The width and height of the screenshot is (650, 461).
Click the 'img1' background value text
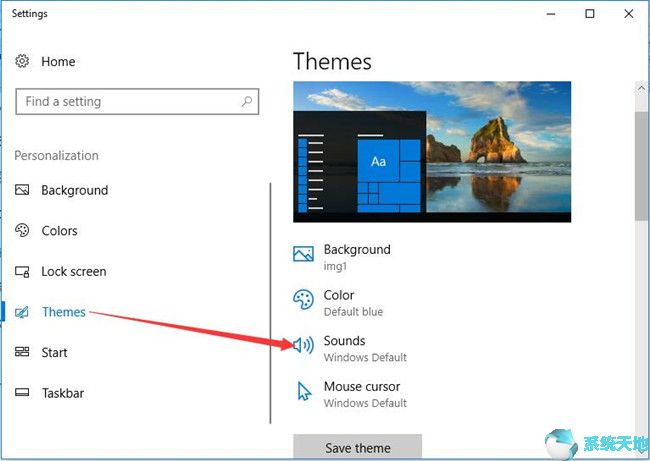pyautogui.click(x=335, y=266)
